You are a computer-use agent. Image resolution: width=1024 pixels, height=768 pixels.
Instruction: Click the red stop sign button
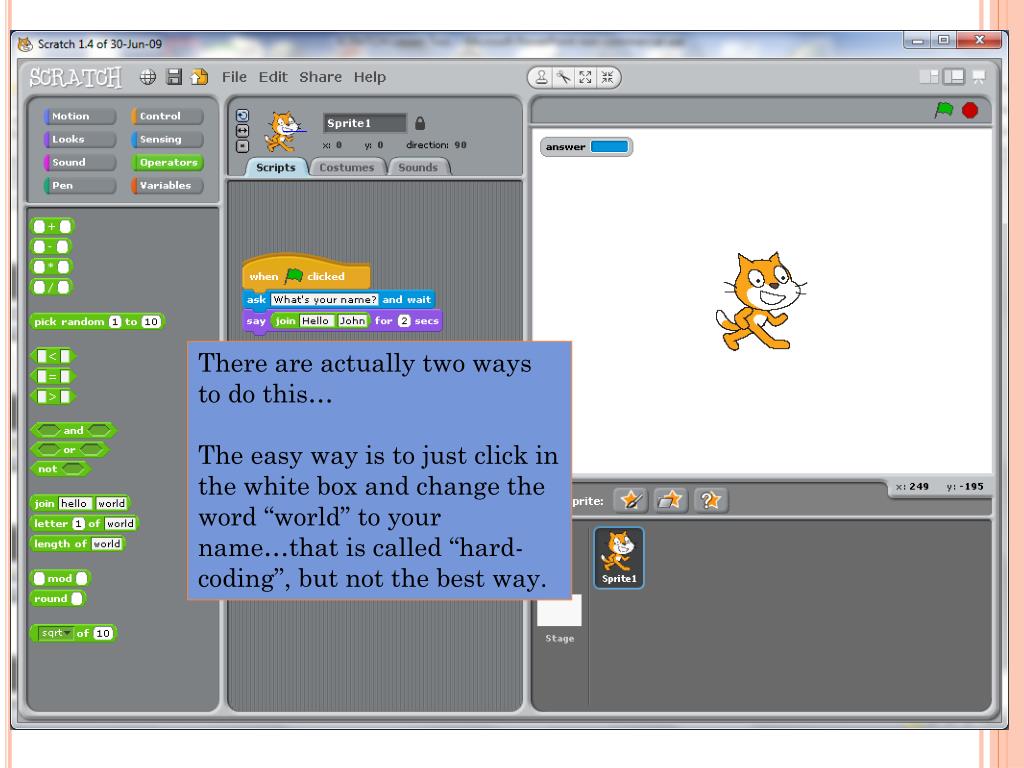point(970,110)
